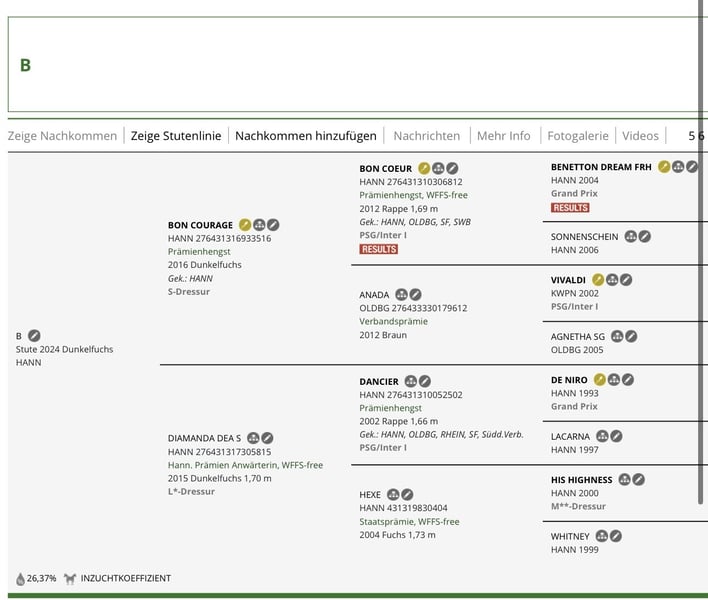Click the yellow icon beside VIVALDI
708x600 pixels.
coord(598,280)
